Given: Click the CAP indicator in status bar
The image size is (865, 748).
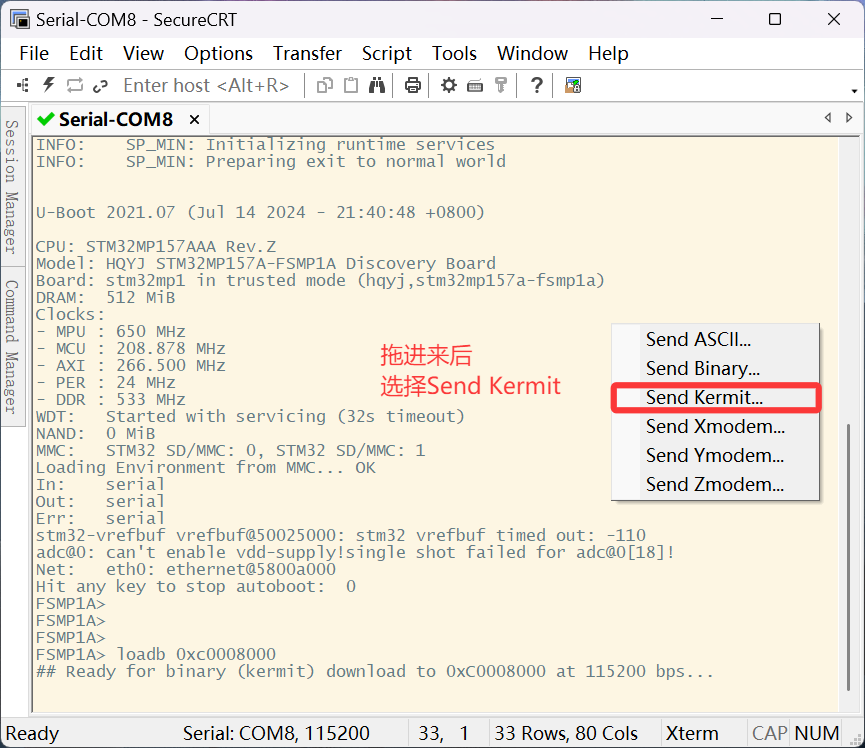Looking at the screenshot, I should tap(769, 733).
